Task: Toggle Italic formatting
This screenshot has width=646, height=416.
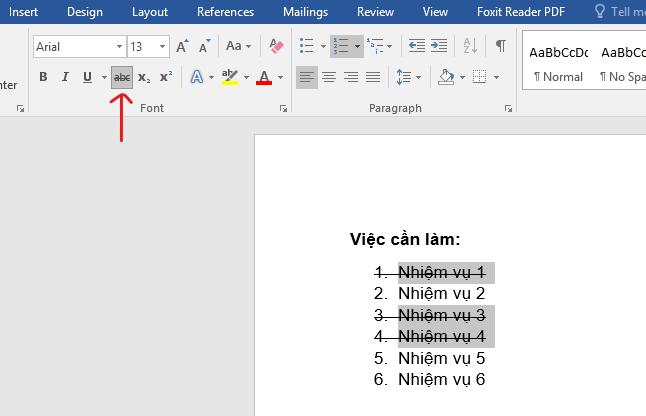Action: click(x=65, y=77)
